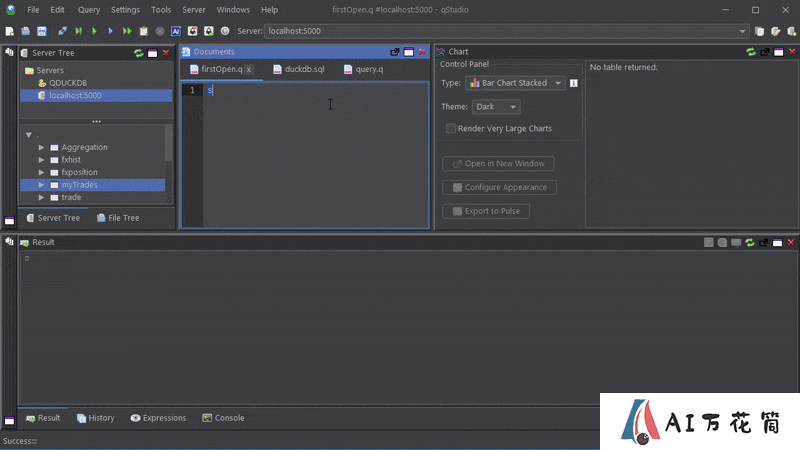Open the Query menu
Viewport: 800px width, 450px height.
tap(89, 10)
